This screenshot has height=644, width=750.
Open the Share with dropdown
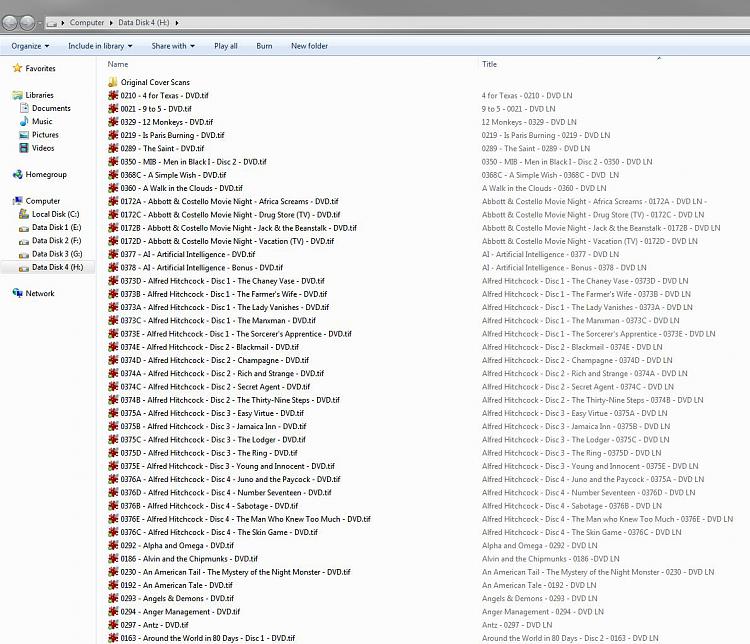coord(173,46)
